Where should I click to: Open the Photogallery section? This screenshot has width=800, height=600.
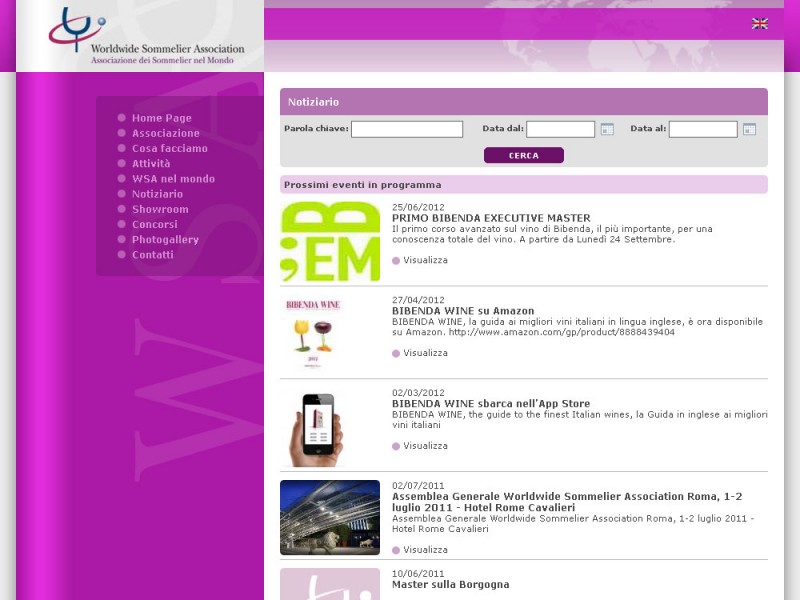(x=165, y=239)
